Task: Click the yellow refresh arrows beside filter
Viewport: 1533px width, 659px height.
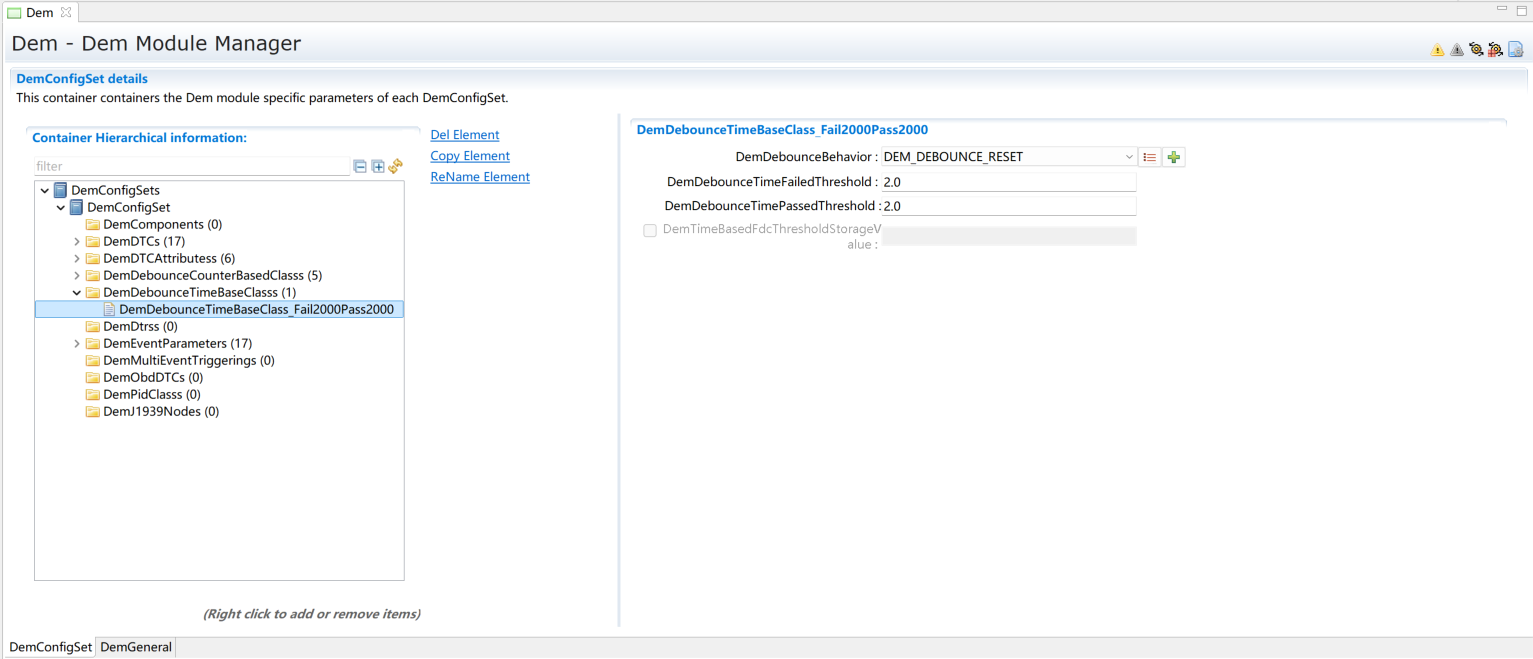Action: point(396,167)
